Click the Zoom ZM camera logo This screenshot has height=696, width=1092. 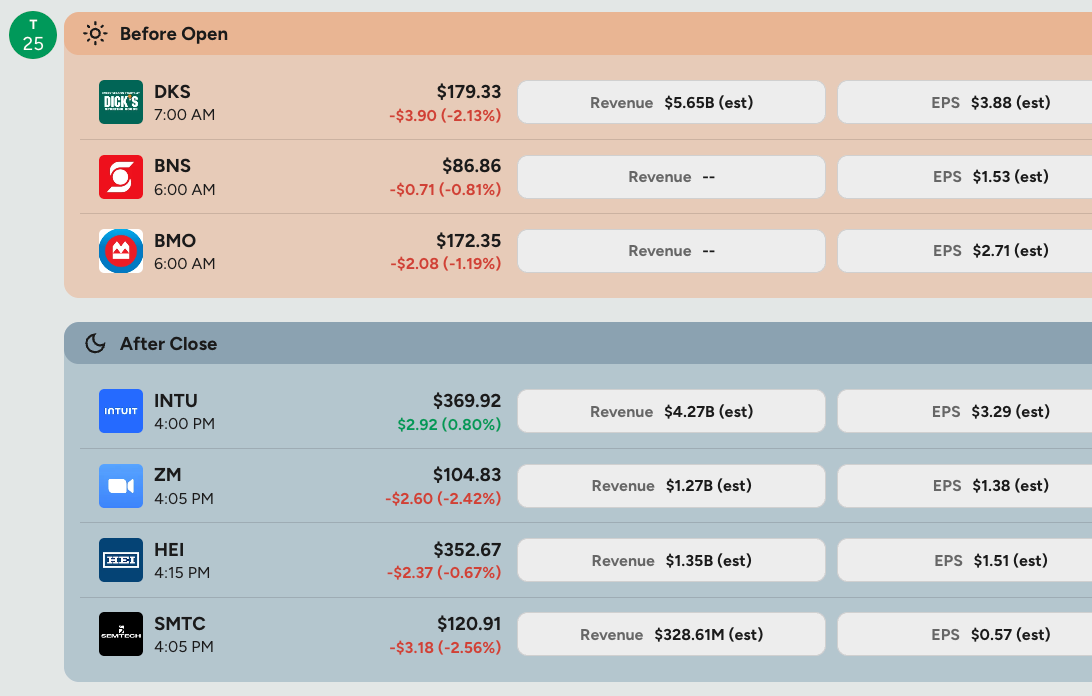click(120, 486)
